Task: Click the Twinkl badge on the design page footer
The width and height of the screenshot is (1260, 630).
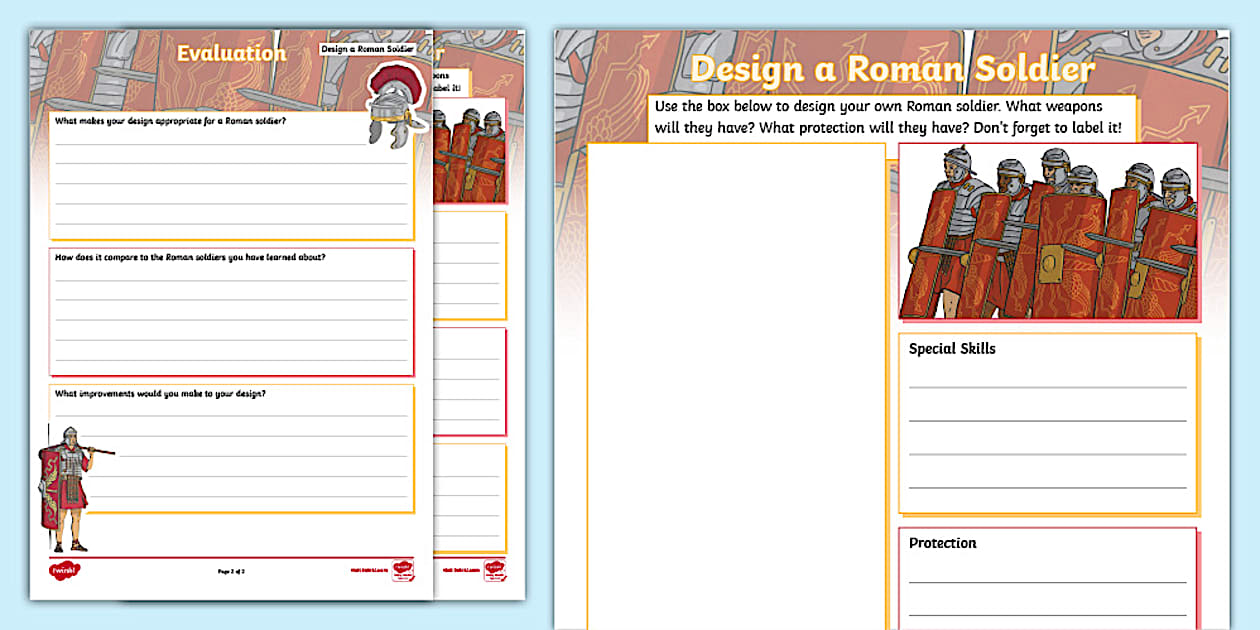Action: click(495, 570)
